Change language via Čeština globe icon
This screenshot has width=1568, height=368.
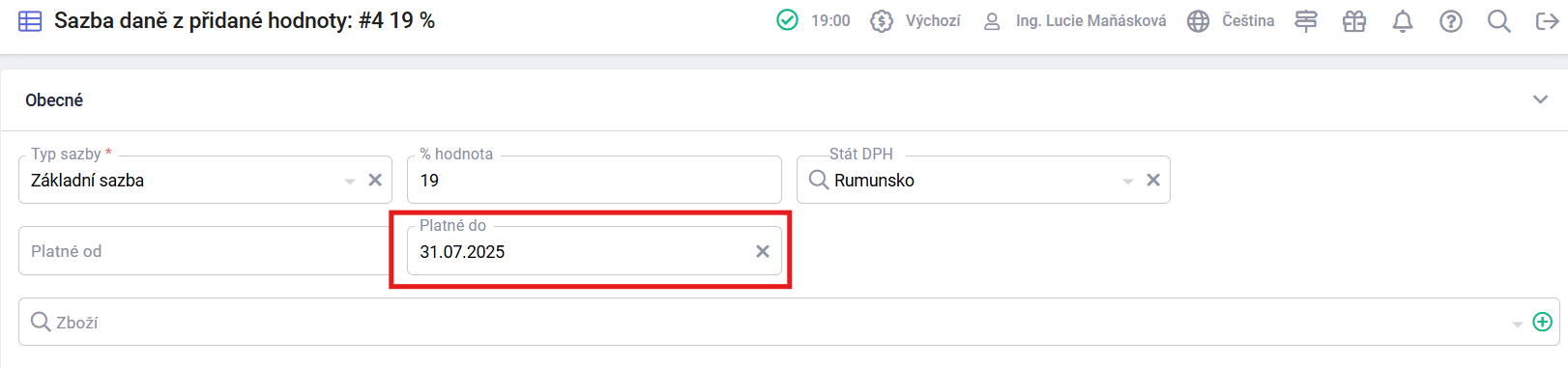tap(1198, 21)
